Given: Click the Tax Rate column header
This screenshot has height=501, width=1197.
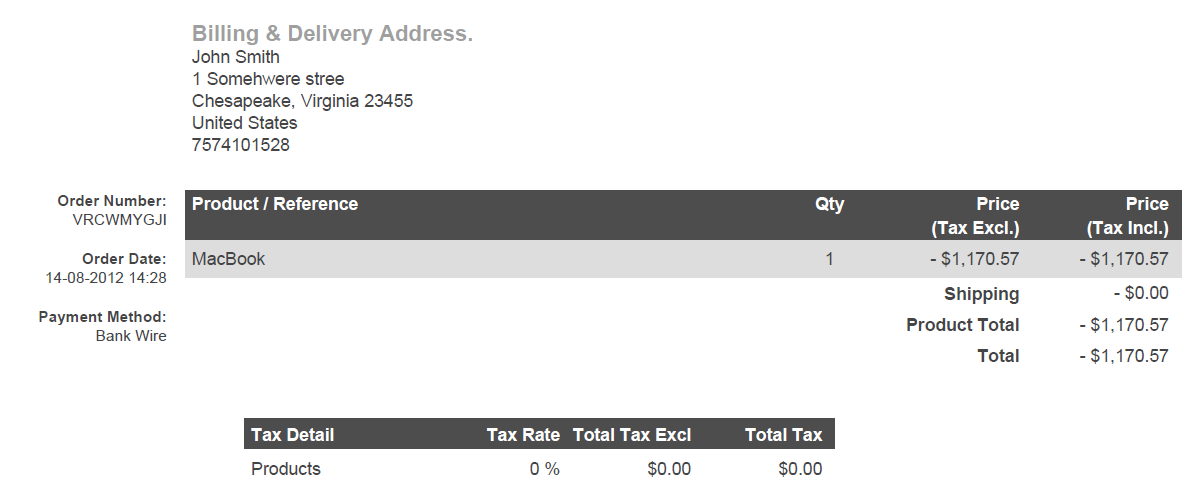Looking at the screenshot, I should pos(523,435).
